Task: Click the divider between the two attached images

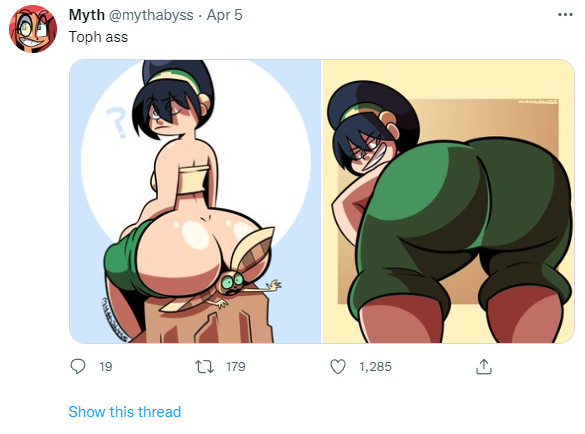Action: click(x=322, y=202)
